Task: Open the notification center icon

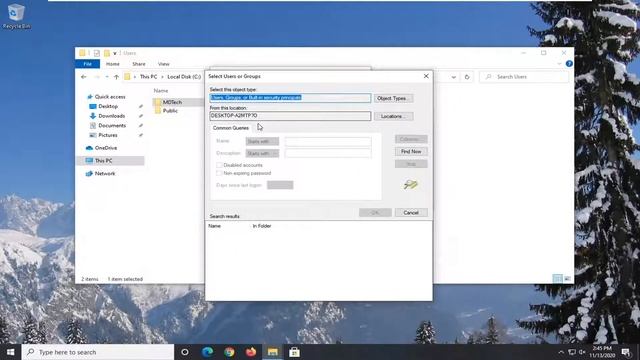Action: pyautogui.click(x=626, y=352)
